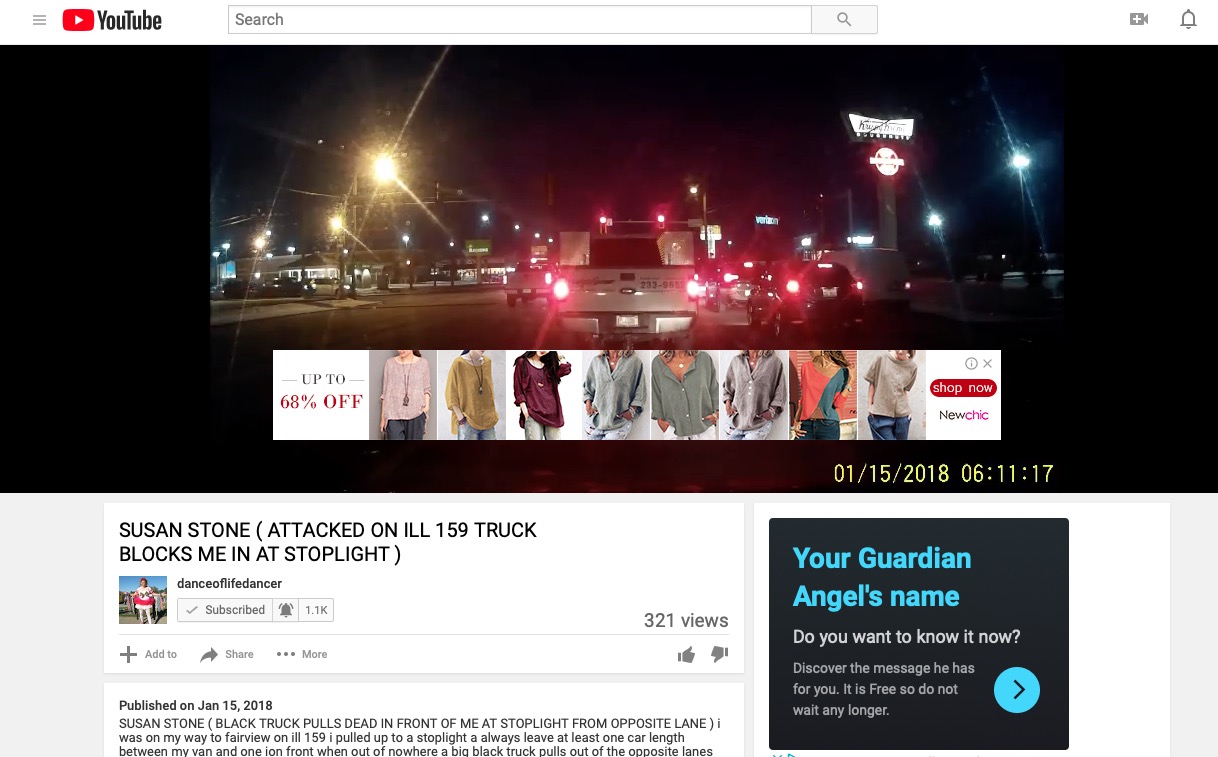This screenshot has width=1218, height=757.
Task: Focus the Search input field
Action: tap(519, 20)
